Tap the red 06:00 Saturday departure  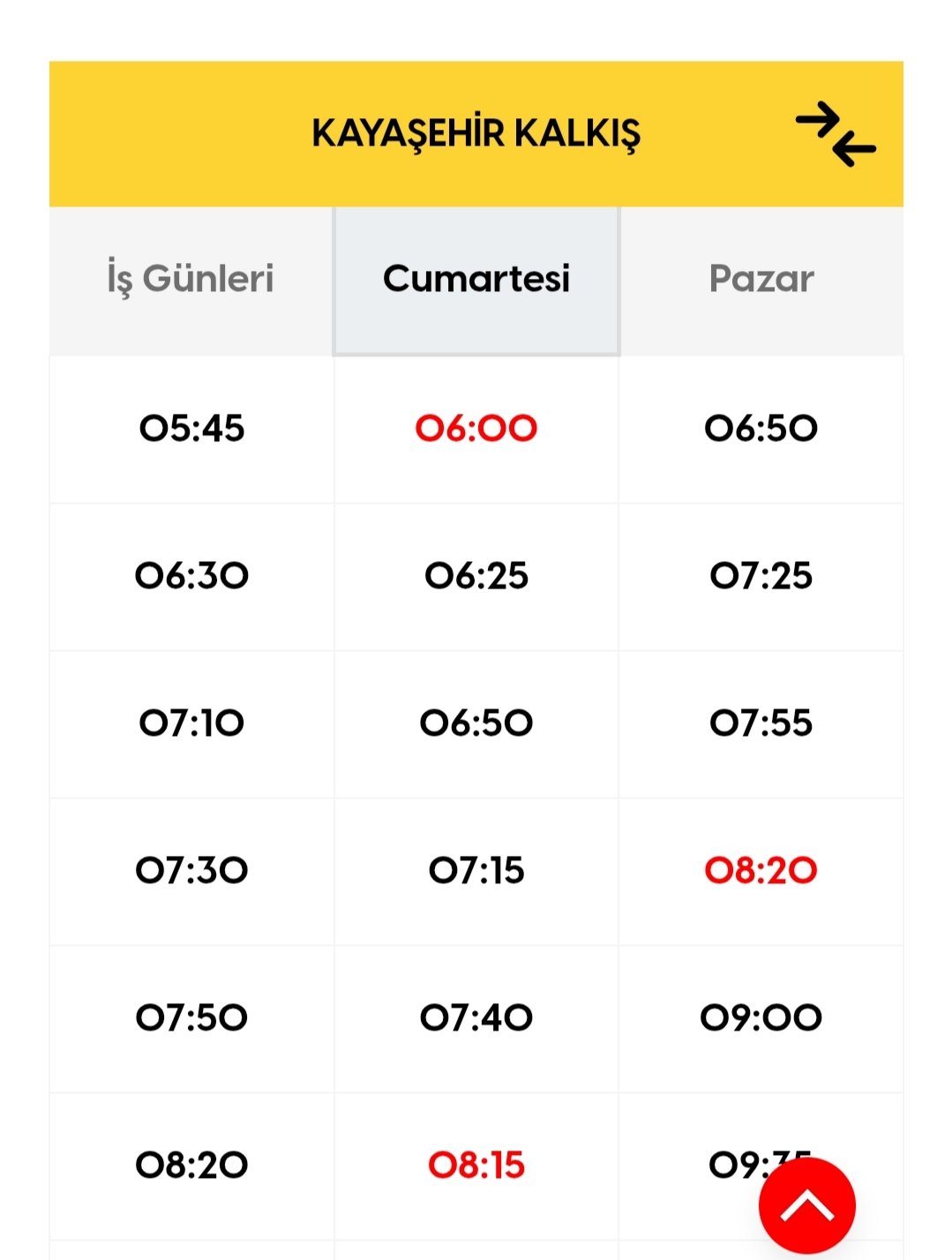[x=476, y=429]
